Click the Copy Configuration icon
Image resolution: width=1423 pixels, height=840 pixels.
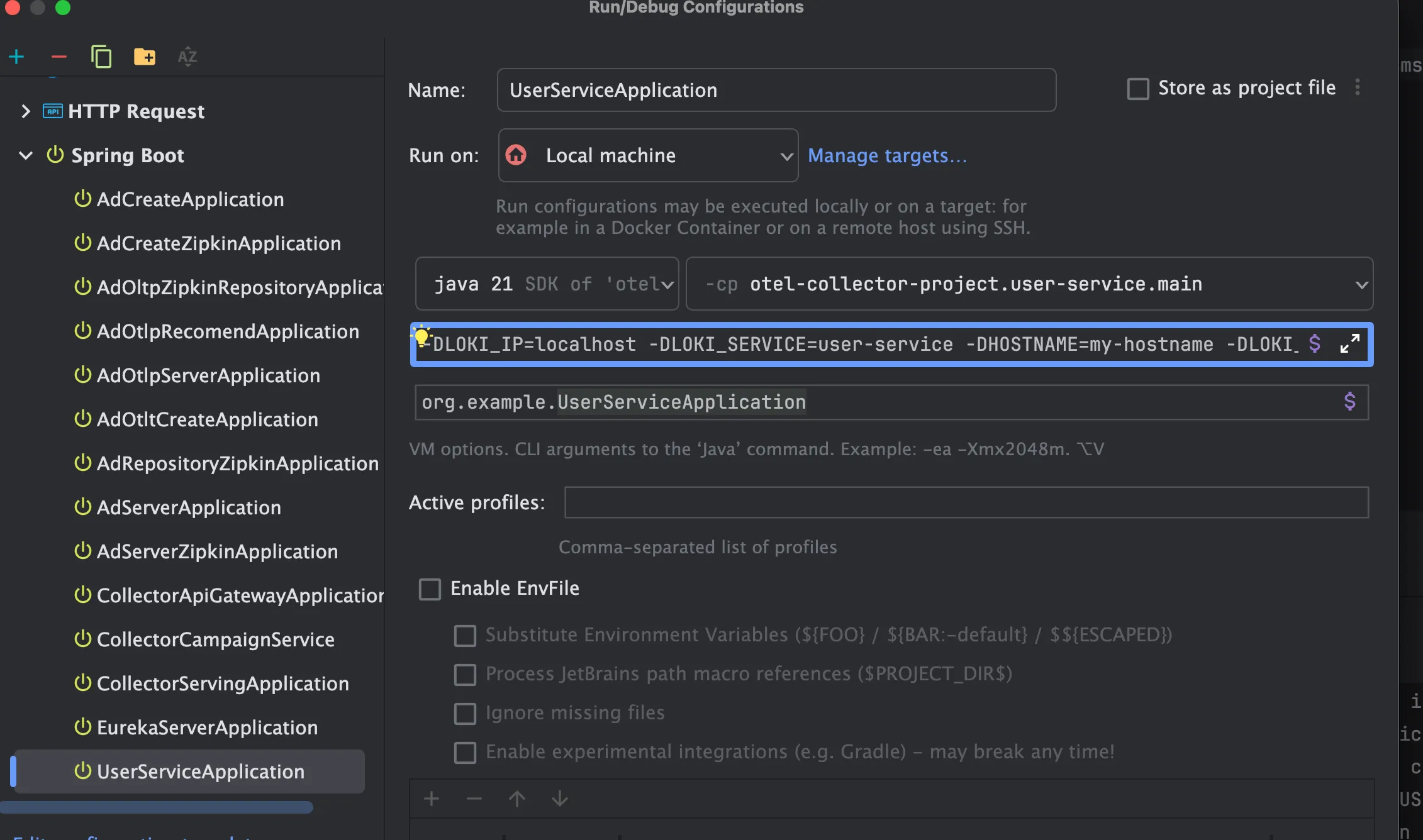tap(101, 57)
